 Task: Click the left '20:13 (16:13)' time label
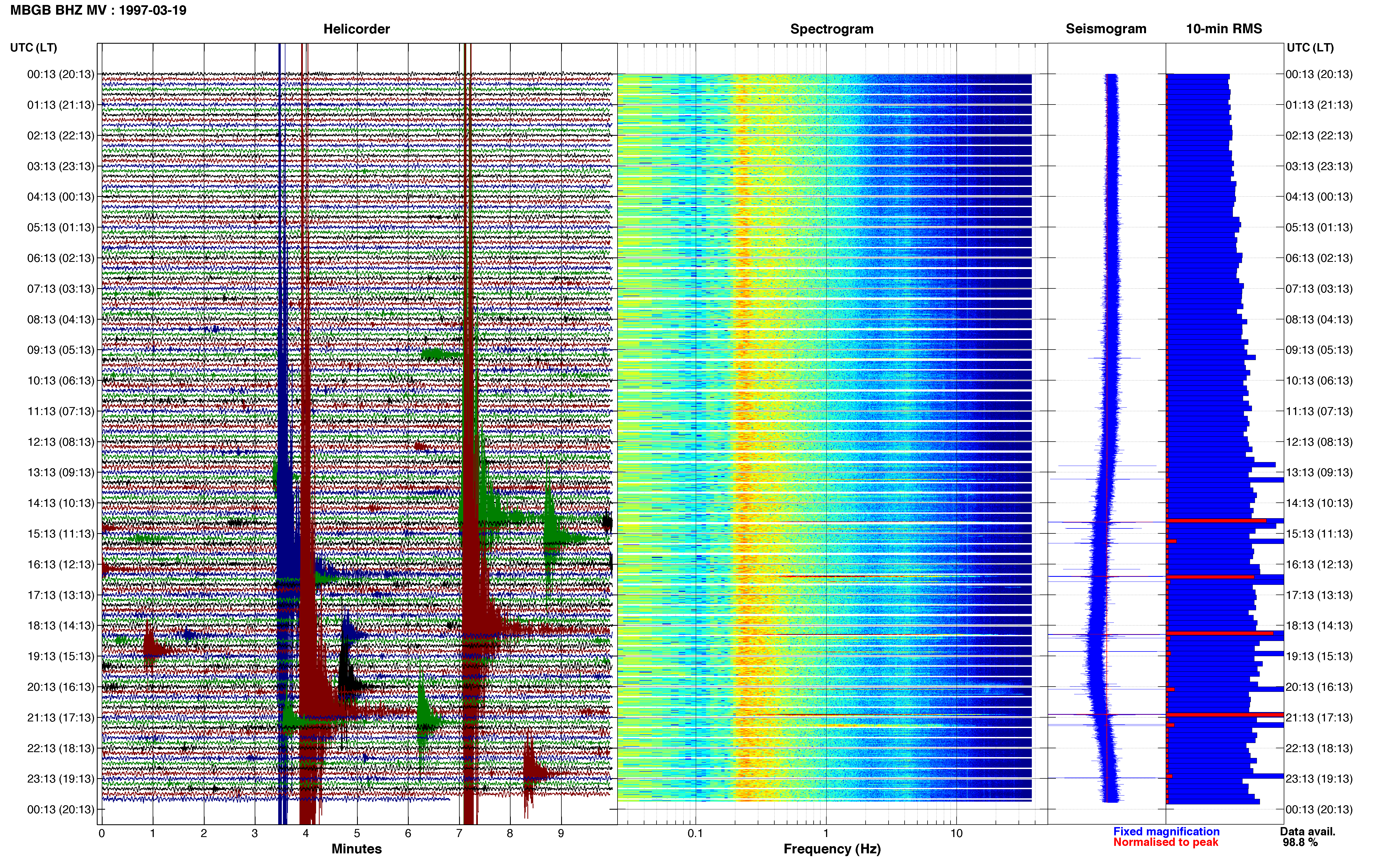[61, 687]
